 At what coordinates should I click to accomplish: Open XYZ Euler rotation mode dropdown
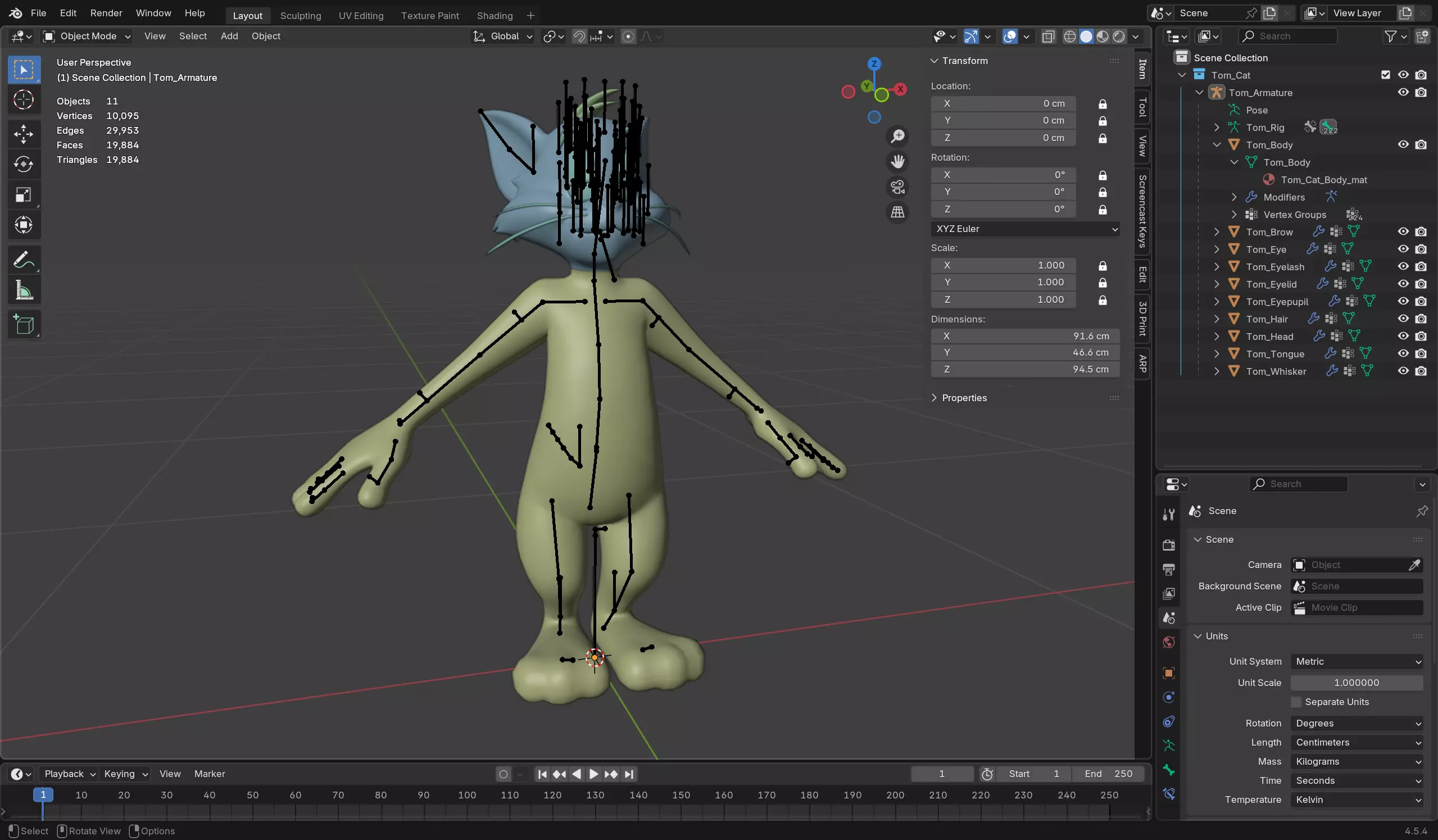(1025, 229)
